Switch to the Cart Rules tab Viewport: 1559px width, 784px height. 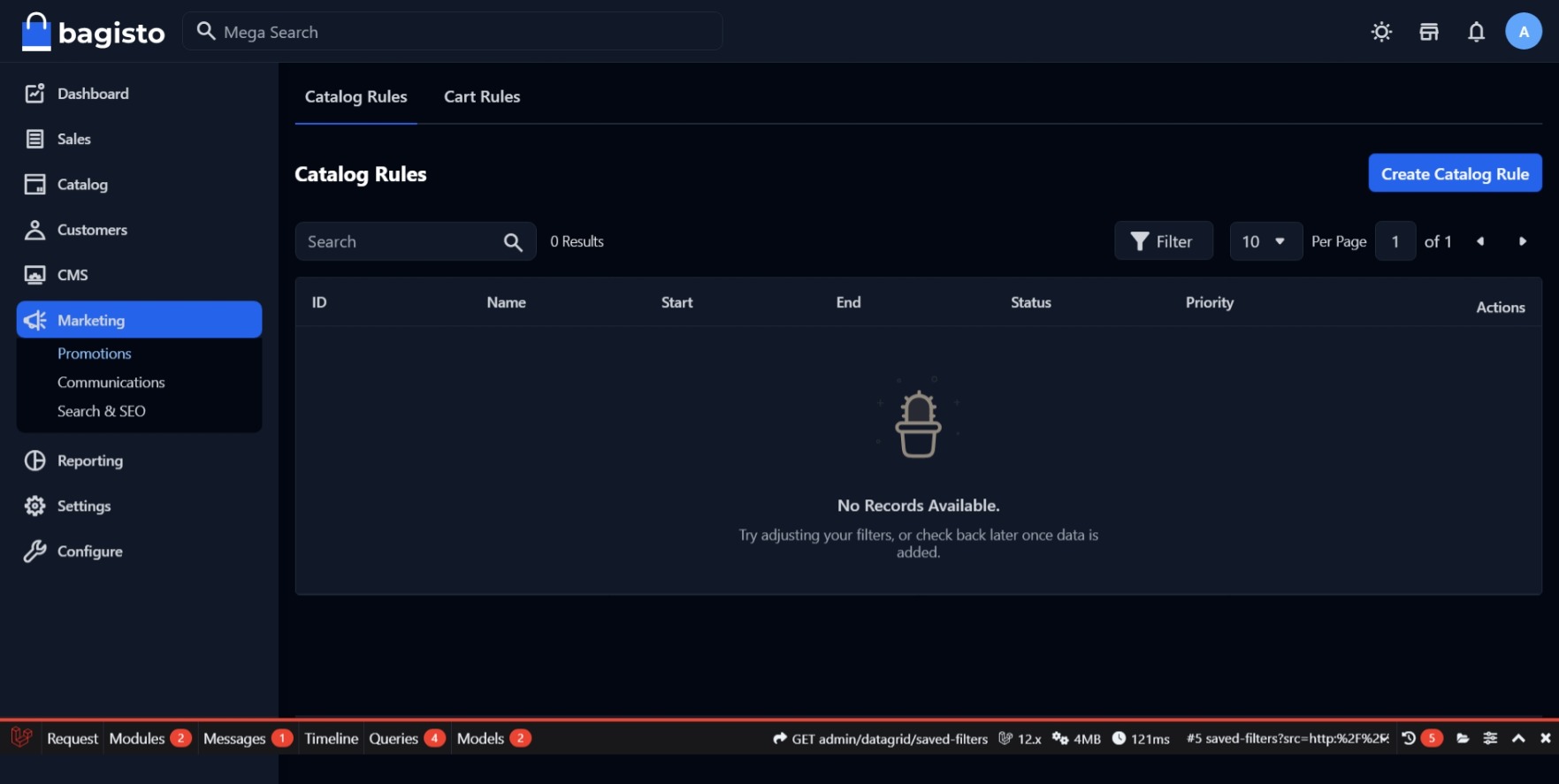click(x=482, y=96)
